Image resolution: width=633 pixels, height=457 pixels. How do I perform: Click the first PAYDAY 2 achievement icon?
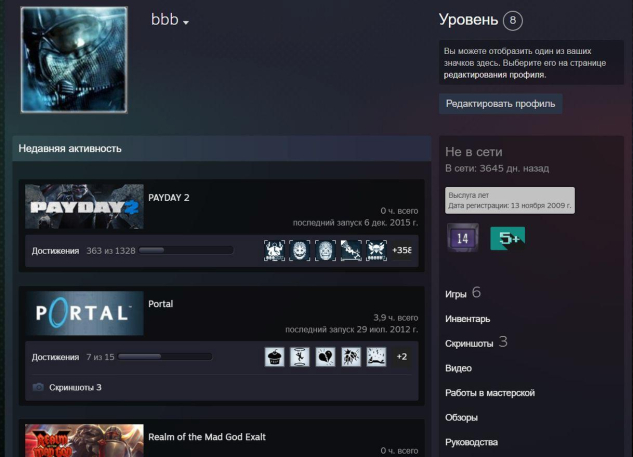click(x=275, y=250)
